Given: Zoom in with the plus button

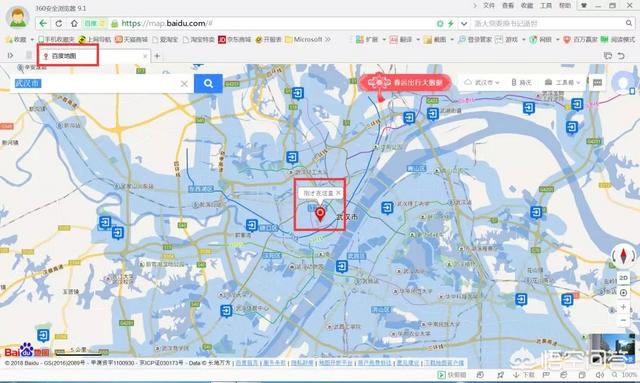Looking at the screenshot, I should coord(623,307).
